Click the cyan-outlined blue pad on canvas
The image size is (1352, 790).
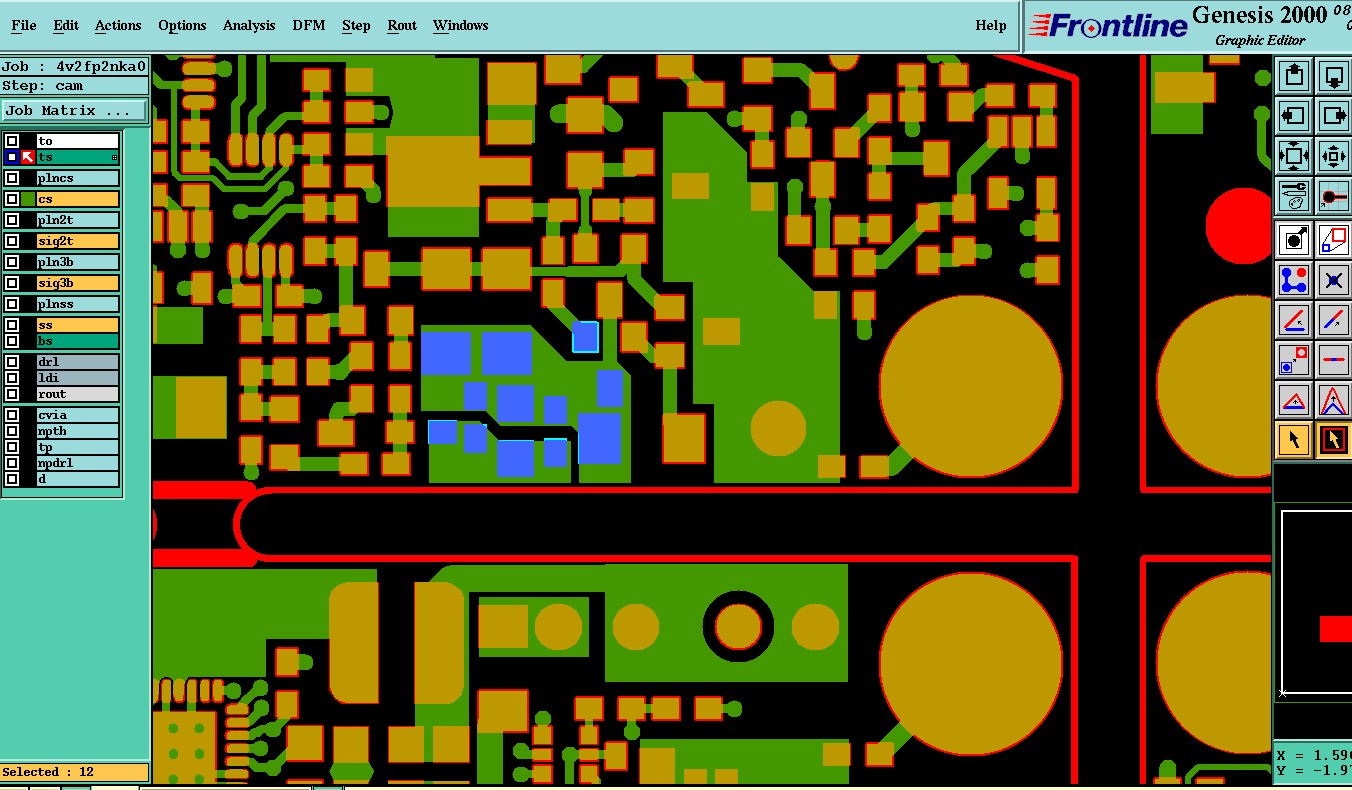(585, 337)
